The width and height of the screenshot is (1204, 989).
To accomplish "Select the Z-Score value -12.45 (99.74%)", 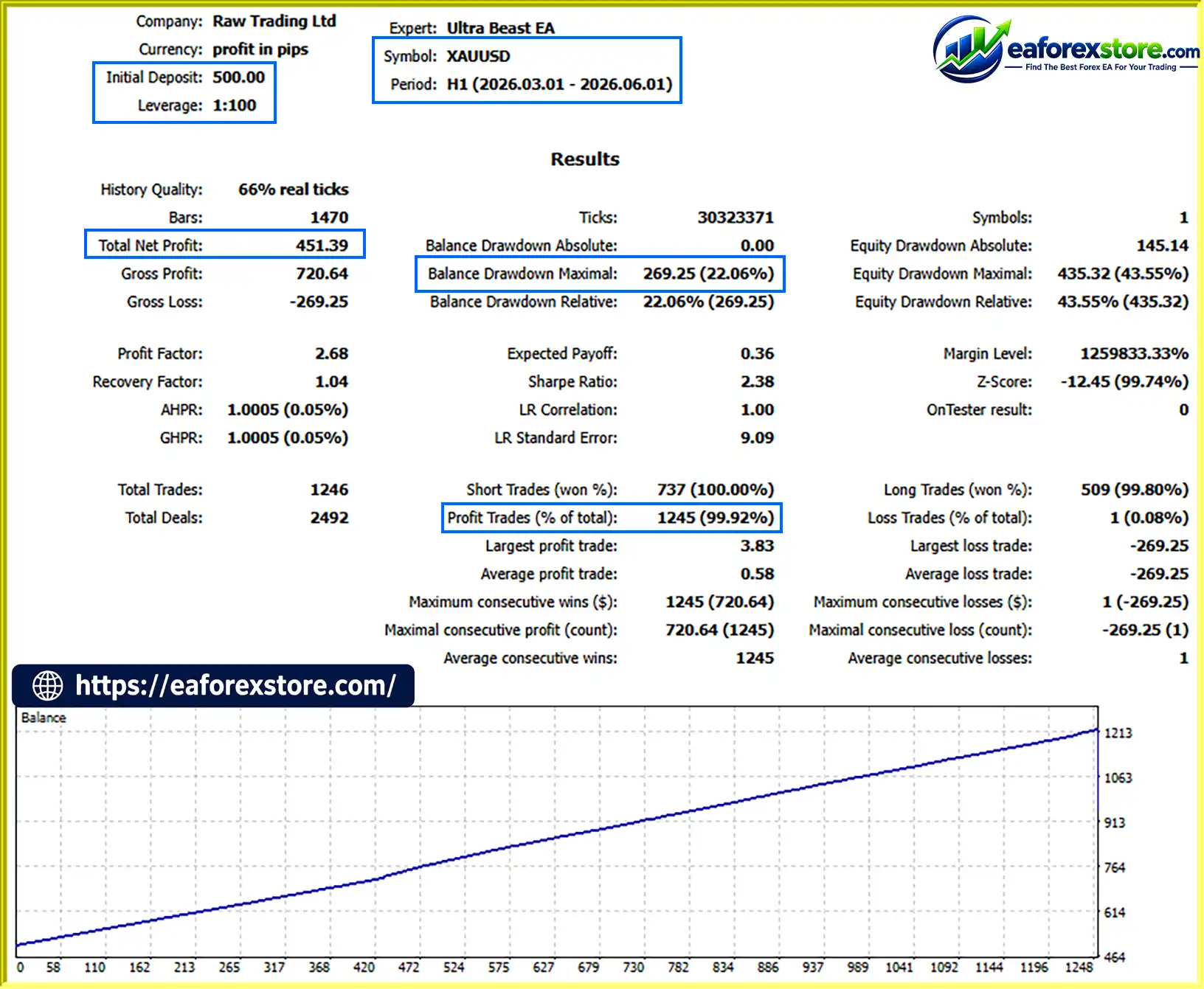I will (x=1125, y=382).
